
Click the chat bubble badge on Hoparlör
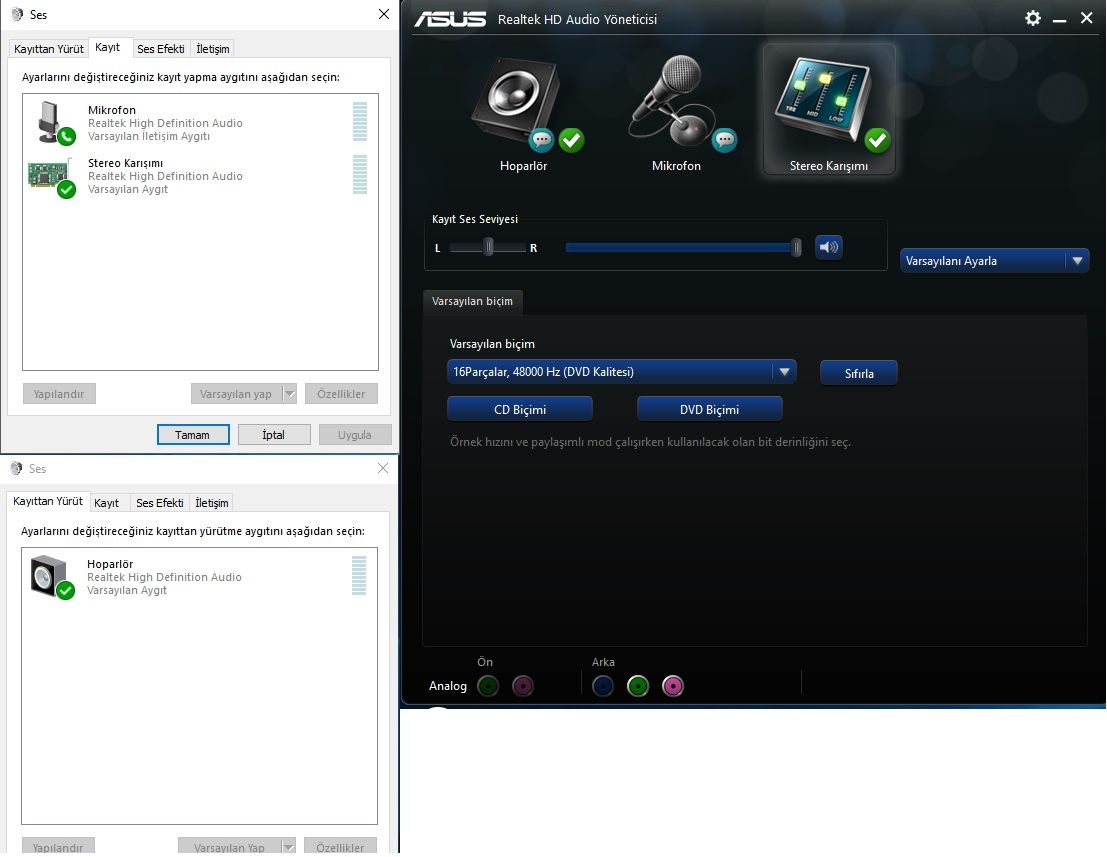click(x=541, y=140)
